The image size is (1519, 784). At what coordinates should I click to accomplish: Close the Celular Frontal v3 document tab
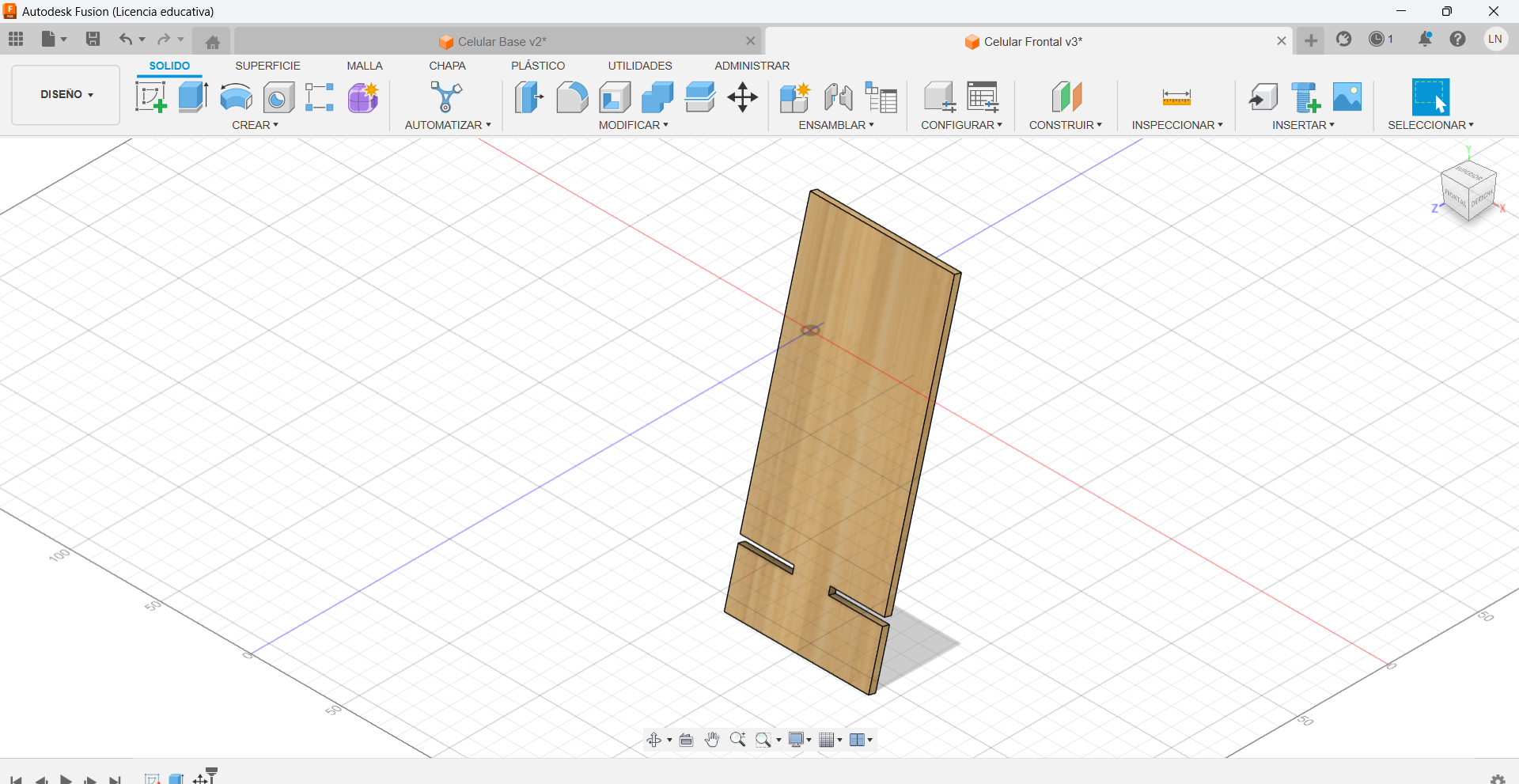click(x=1282, y=41)
